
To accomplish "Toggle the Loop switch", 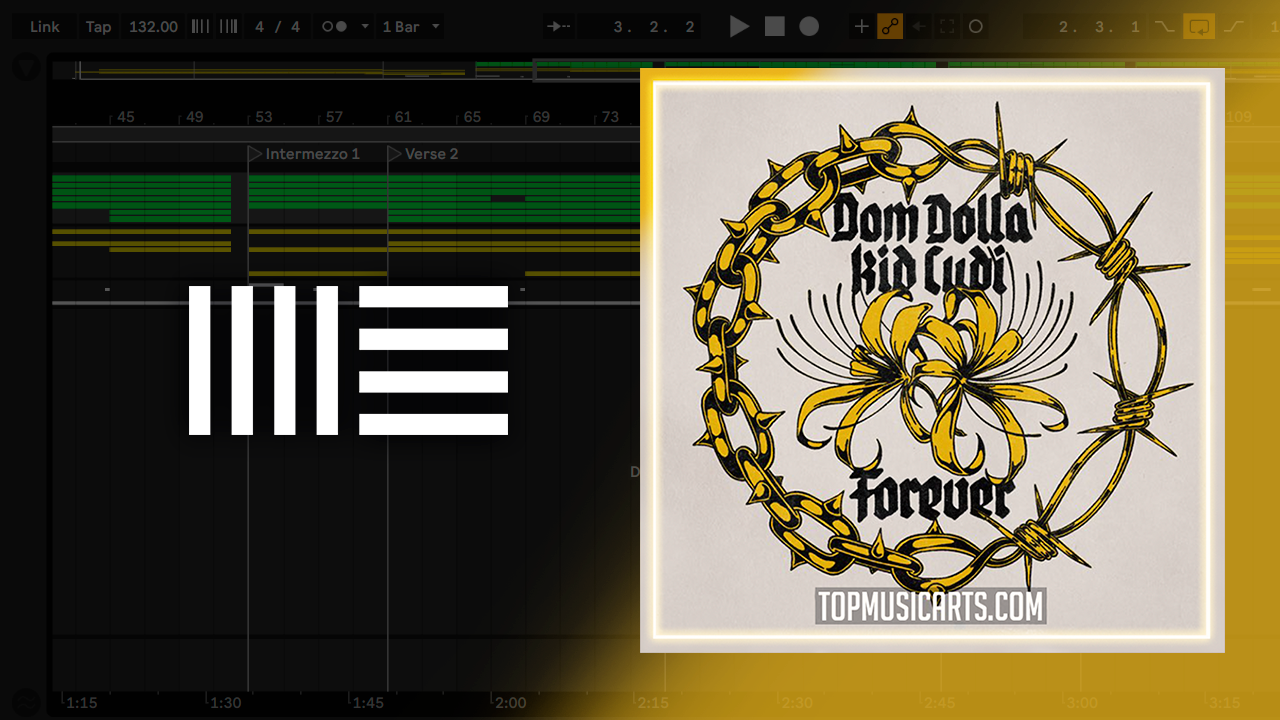I will click(x=1198, y=27).
